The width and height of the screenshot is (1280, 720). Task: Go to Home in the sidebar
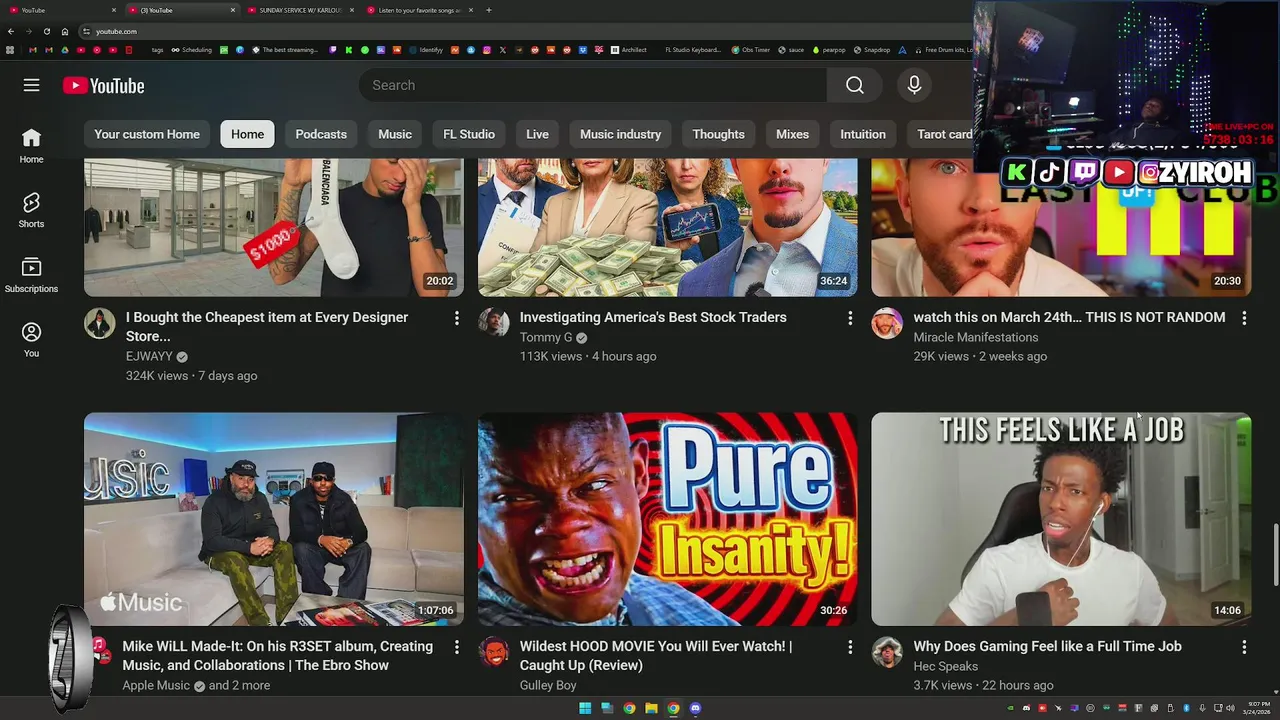(x=32, y=146)
